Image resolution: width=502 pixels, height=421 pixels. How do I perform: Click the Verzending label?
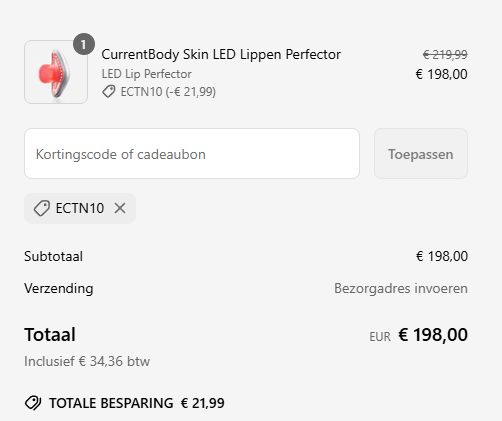[x=59, y=288]
